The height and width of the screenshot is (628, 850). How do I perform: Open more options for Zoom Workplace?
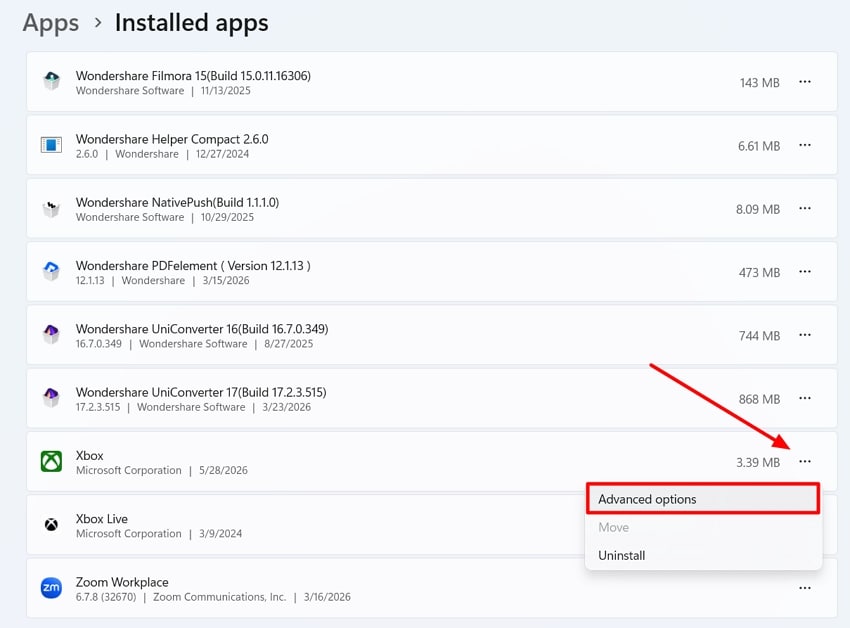[x=805, y=588]
